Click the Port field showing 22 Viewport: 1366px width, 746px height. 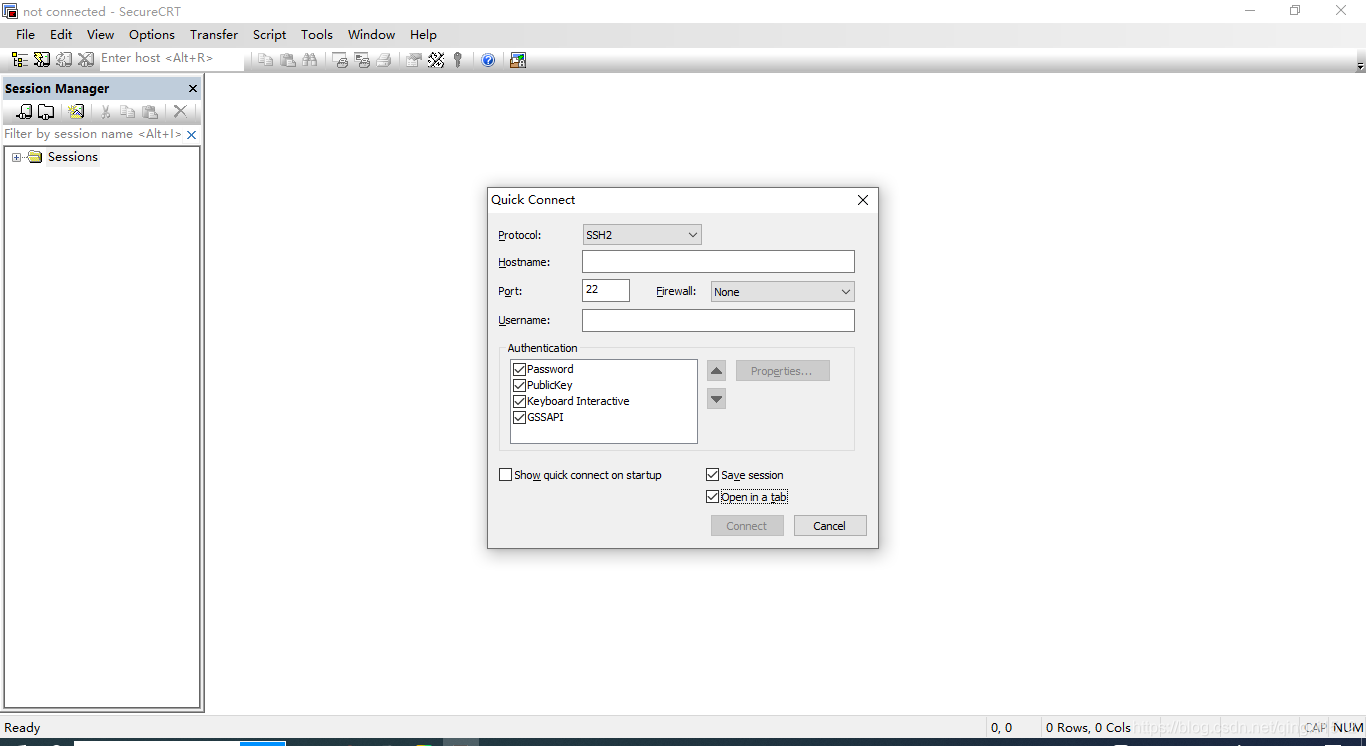pyautogui.click(x=606, y=290)
